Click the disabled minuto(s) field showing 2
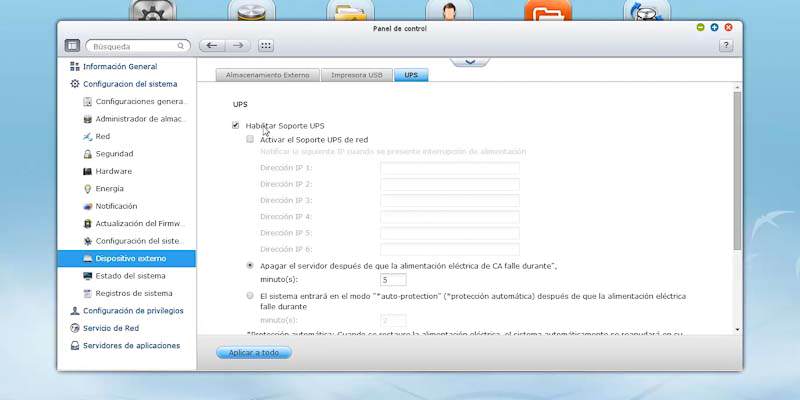This screenshot has width=800, height=400. pos(393,320)
